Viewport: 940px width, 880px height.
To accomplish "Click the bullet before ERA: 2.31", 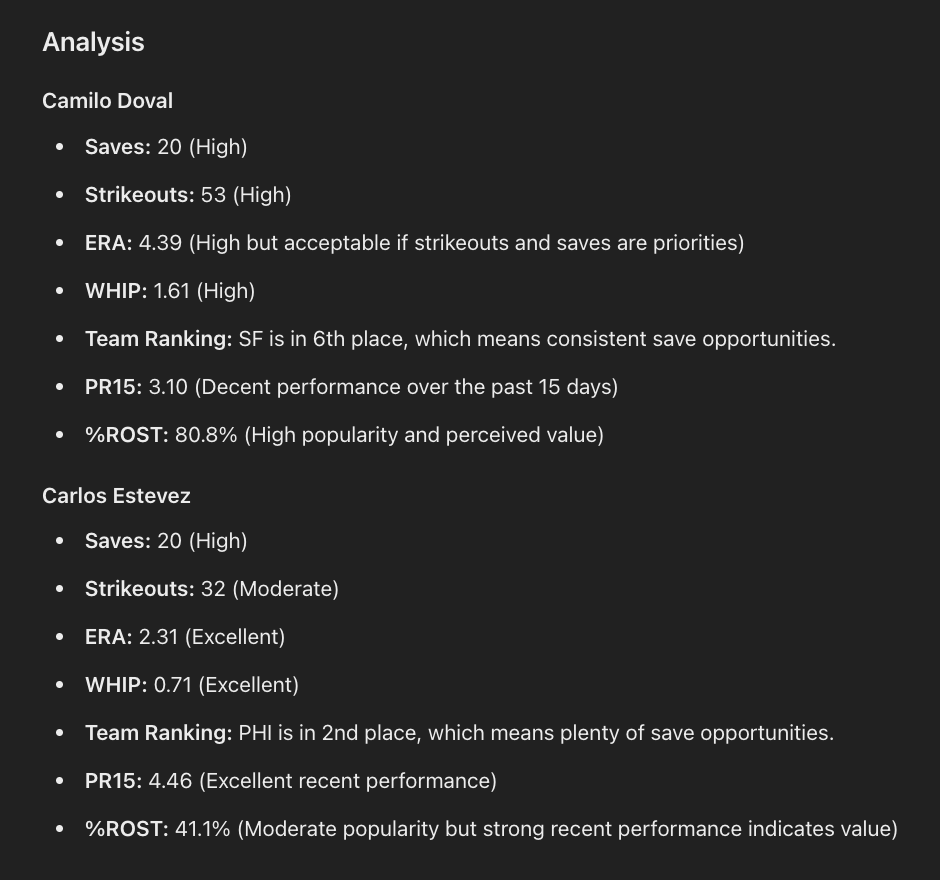I will click(x=60, y=637).
